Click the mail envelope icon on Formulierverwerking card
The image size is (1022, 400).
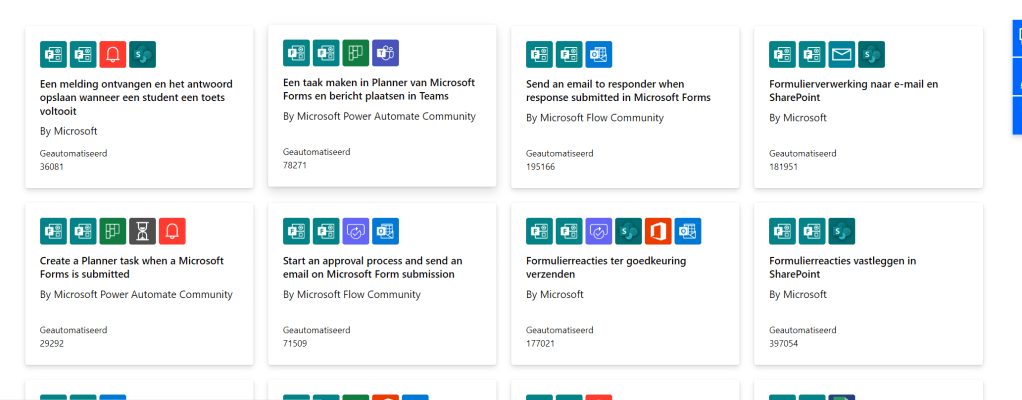click(x=843, y=54)
